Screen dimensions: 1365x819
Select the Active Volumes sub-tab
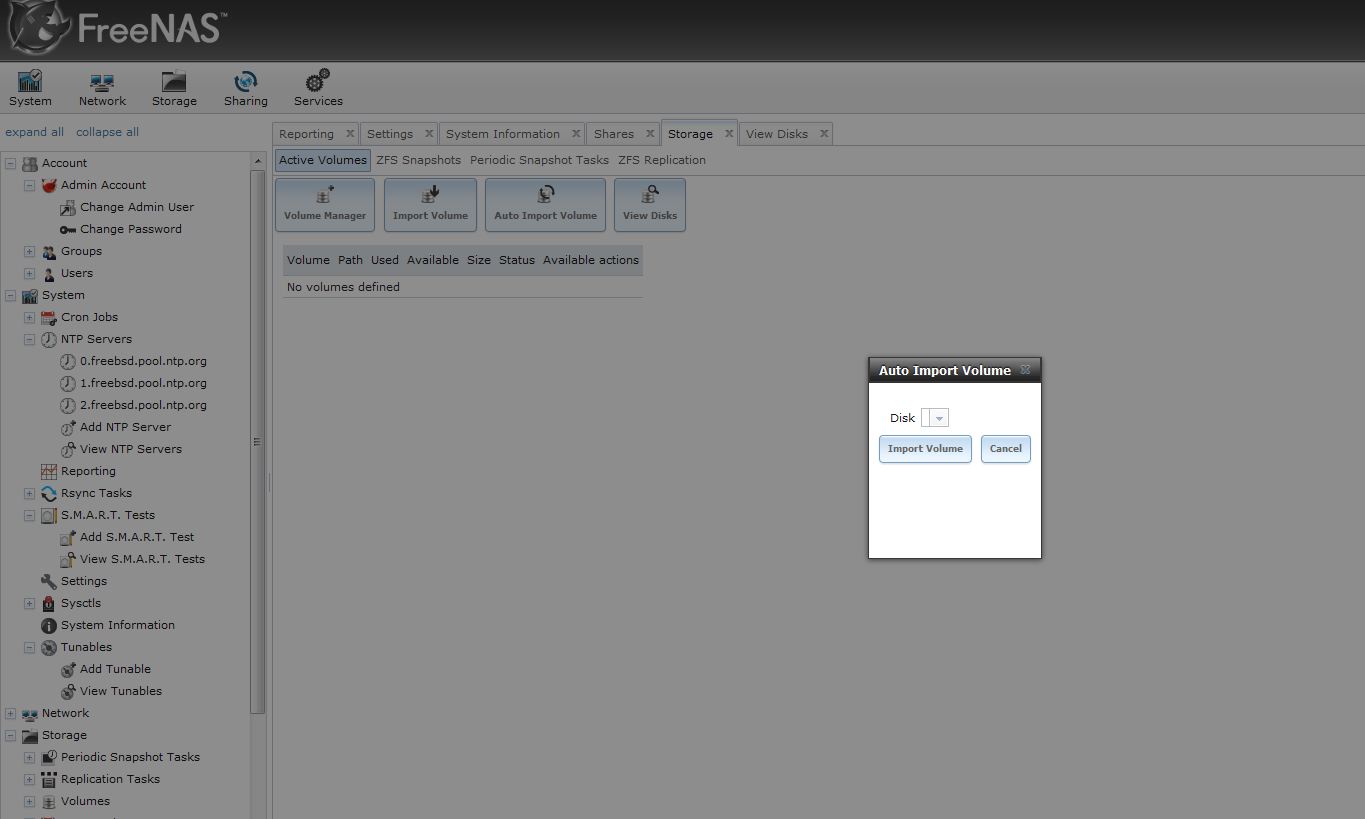[x=323, y=160]
